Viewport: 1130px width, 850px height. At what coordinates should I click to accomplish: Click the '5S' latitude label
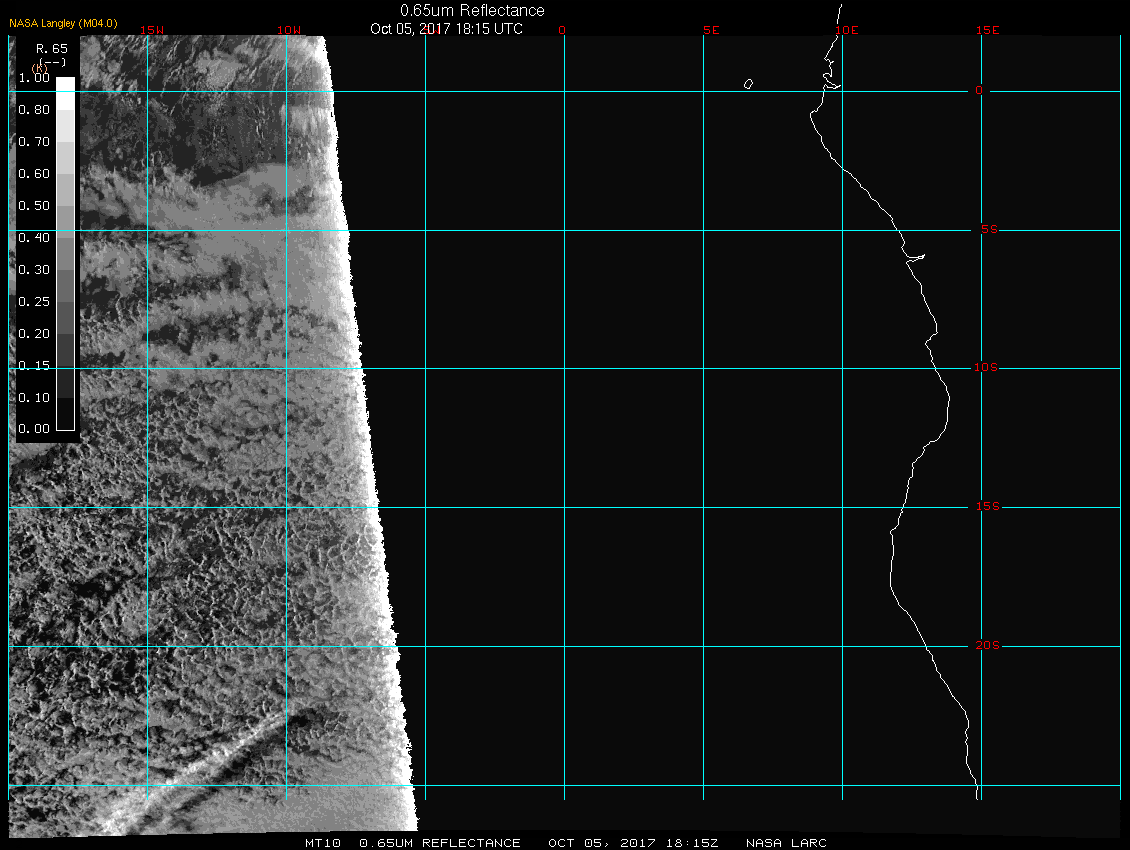click(x=989, y=229)
